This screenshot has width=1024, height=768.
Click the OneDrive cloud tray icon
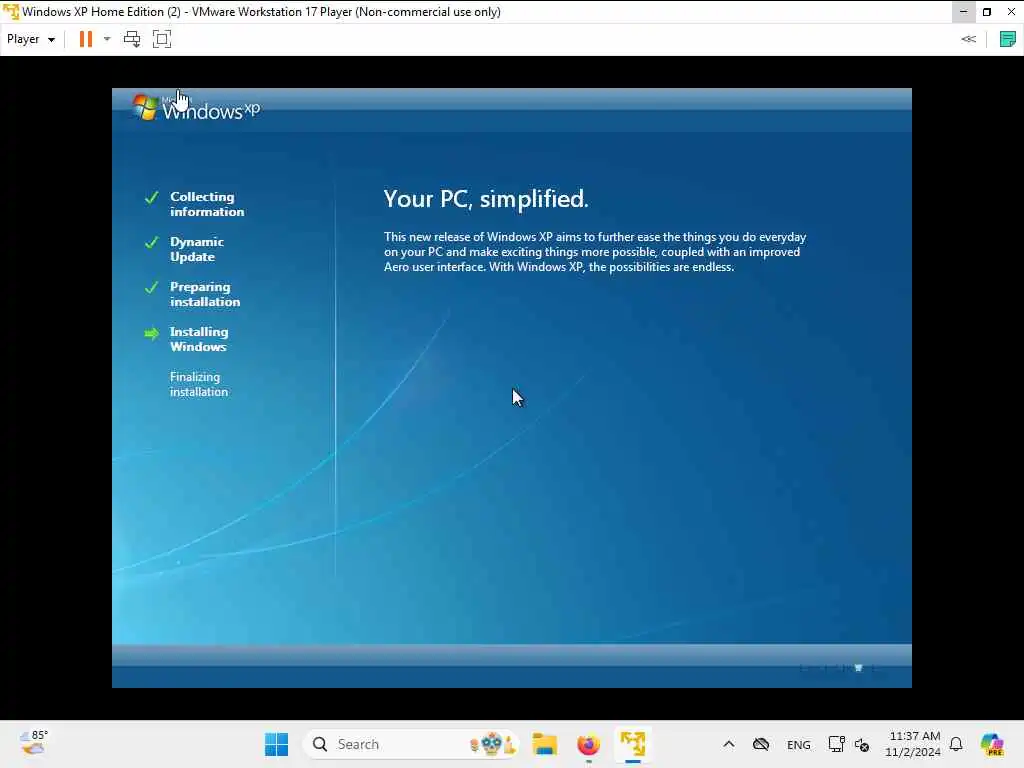click(x=761, y=744)
